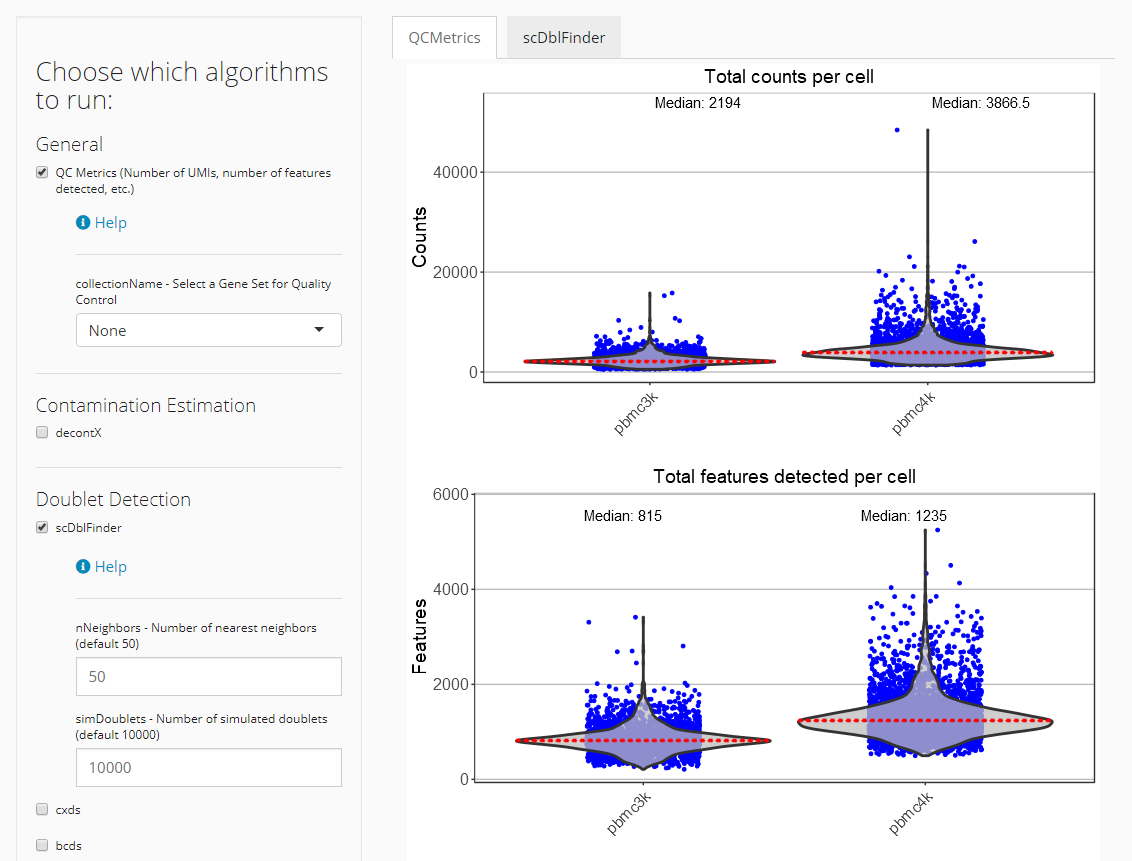
Task: Uncheck the scDblFinder checkbox
Action: point(42,528)
